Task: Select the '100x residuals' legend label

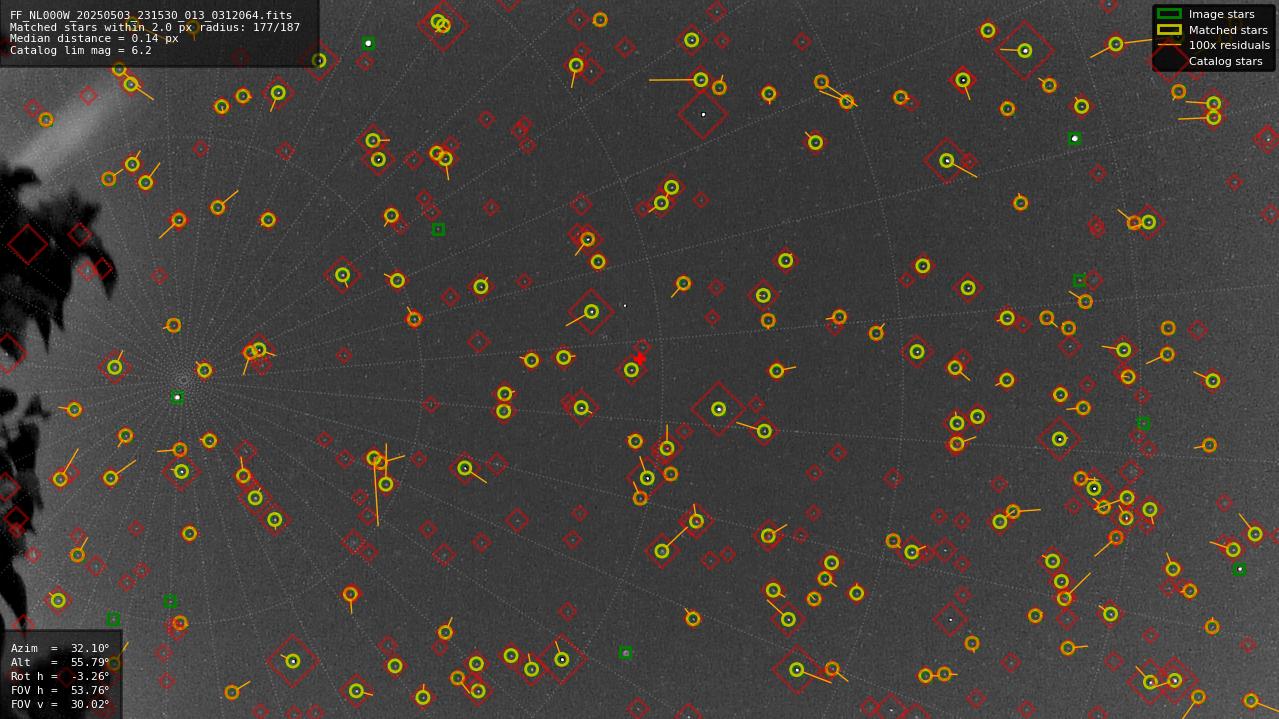Action: pyautogui.click(x=1229, y=46)
